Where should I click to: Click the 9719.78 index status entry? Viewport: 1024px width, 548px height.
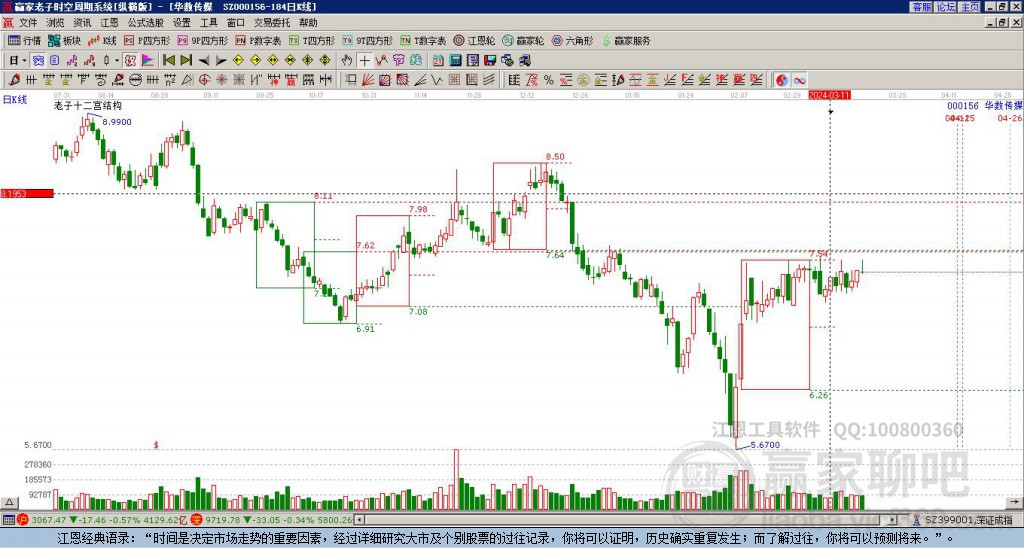(272, 520)
